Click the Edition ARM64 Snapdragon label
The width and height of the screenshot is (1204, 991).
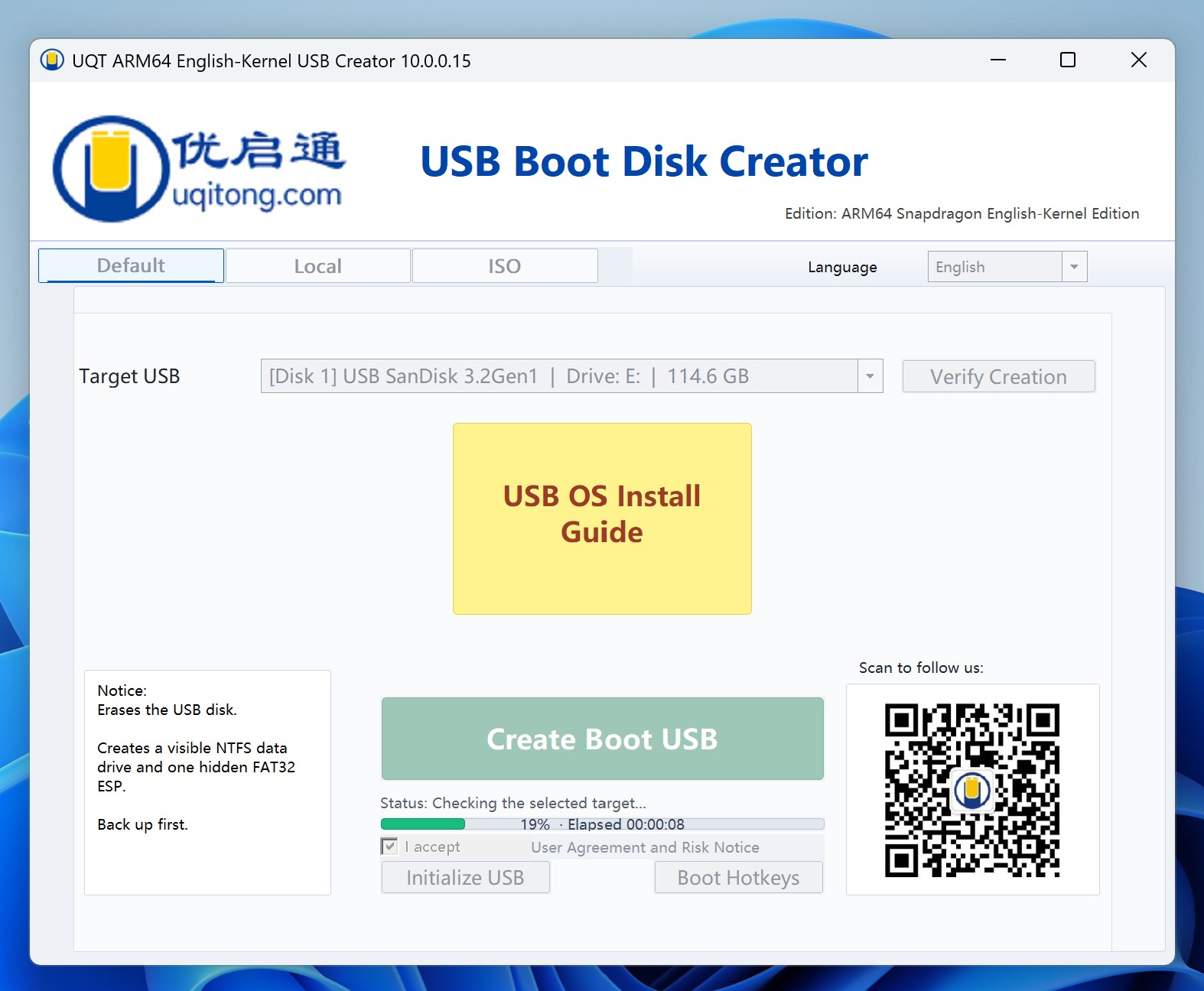tap(962, 213)
